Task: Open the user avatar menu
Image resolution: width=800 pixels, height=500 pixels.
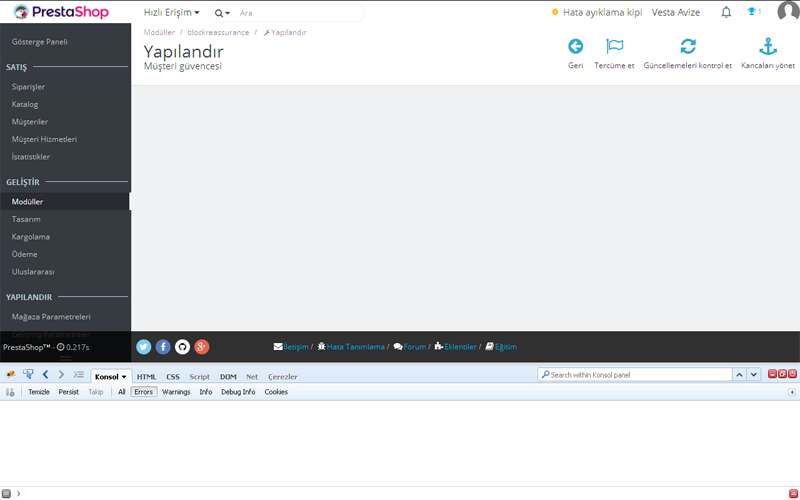Action: (x=788, y=11)
